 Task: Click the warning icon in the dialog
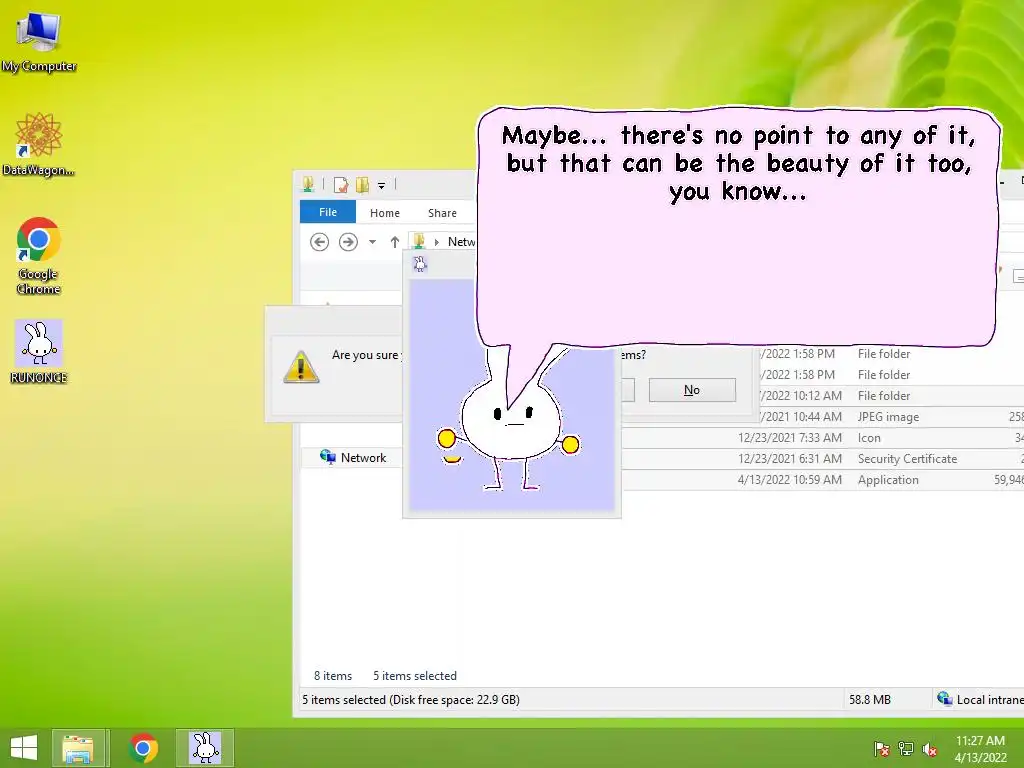[x=301, y=366]
